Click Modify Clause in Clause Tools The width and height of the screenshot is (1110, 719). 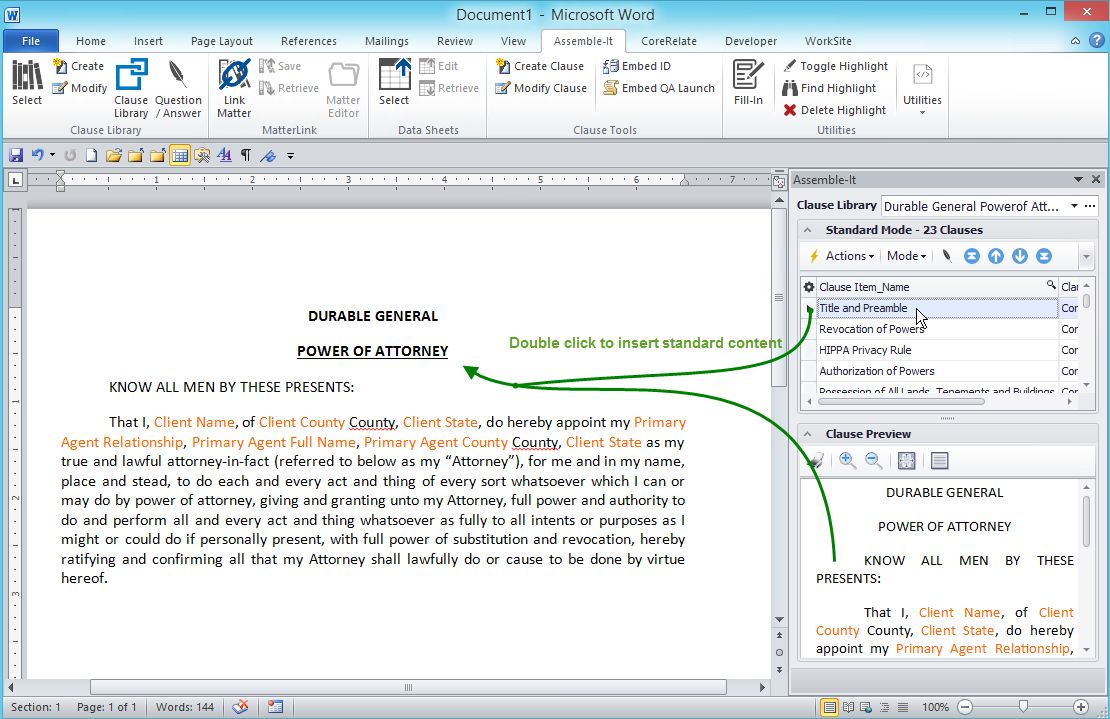coord(541,88)
